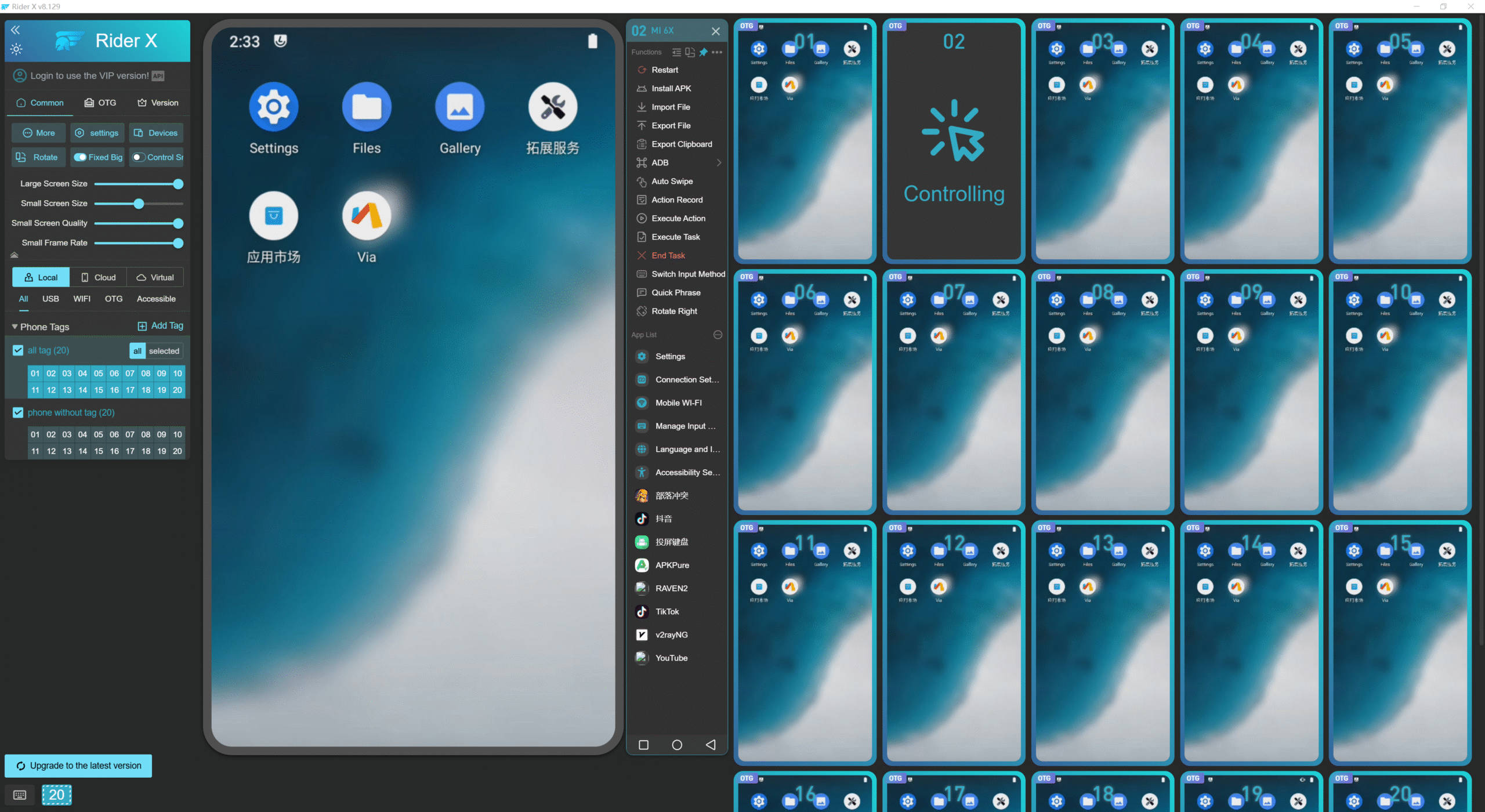The image size is (1485, 812).
Task: Click the collapse-list icon in Functions header
Action: tap(676, 52)
